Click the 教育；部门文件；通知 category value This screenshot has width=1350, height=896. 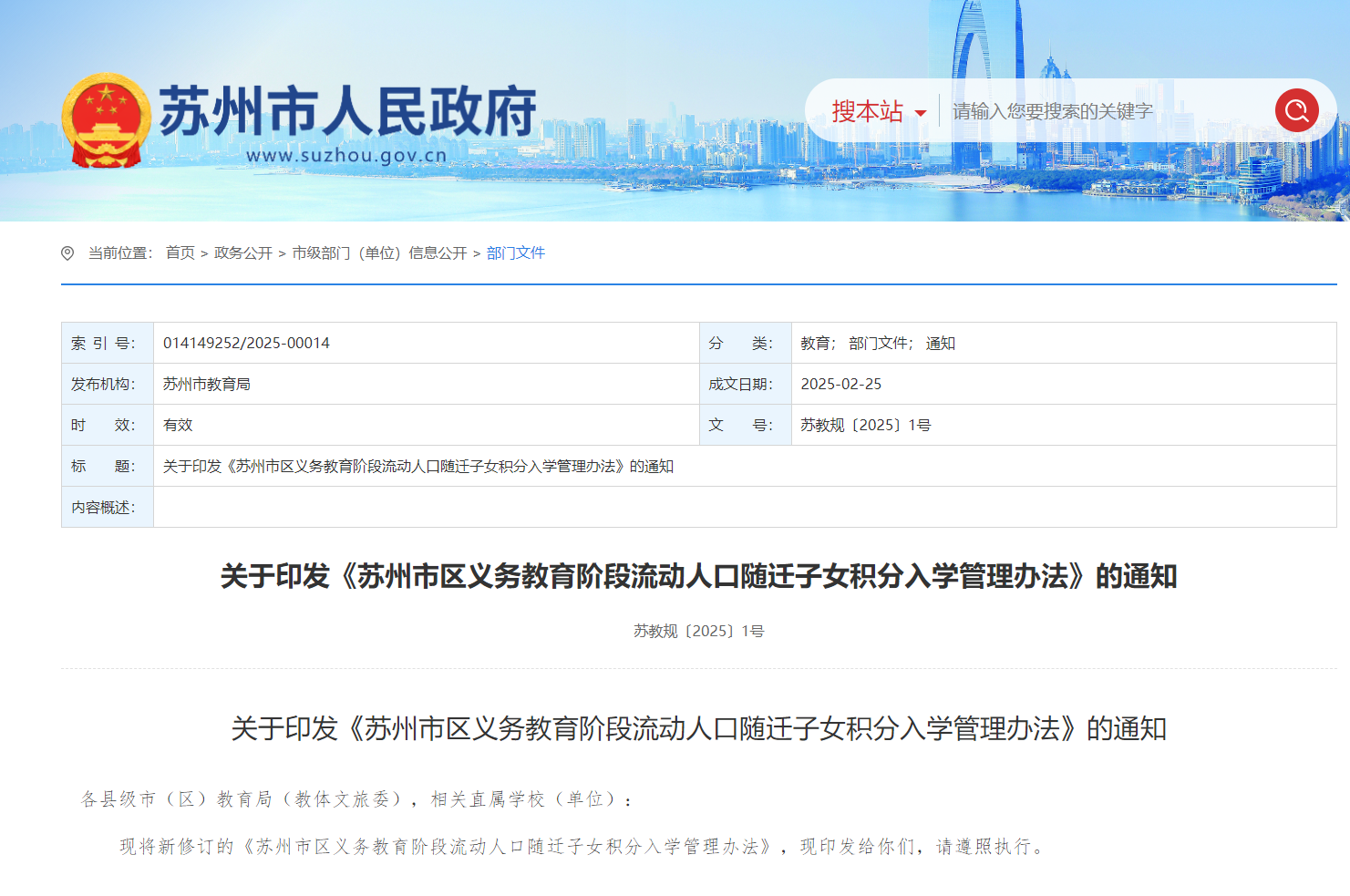tap(877, 344)
